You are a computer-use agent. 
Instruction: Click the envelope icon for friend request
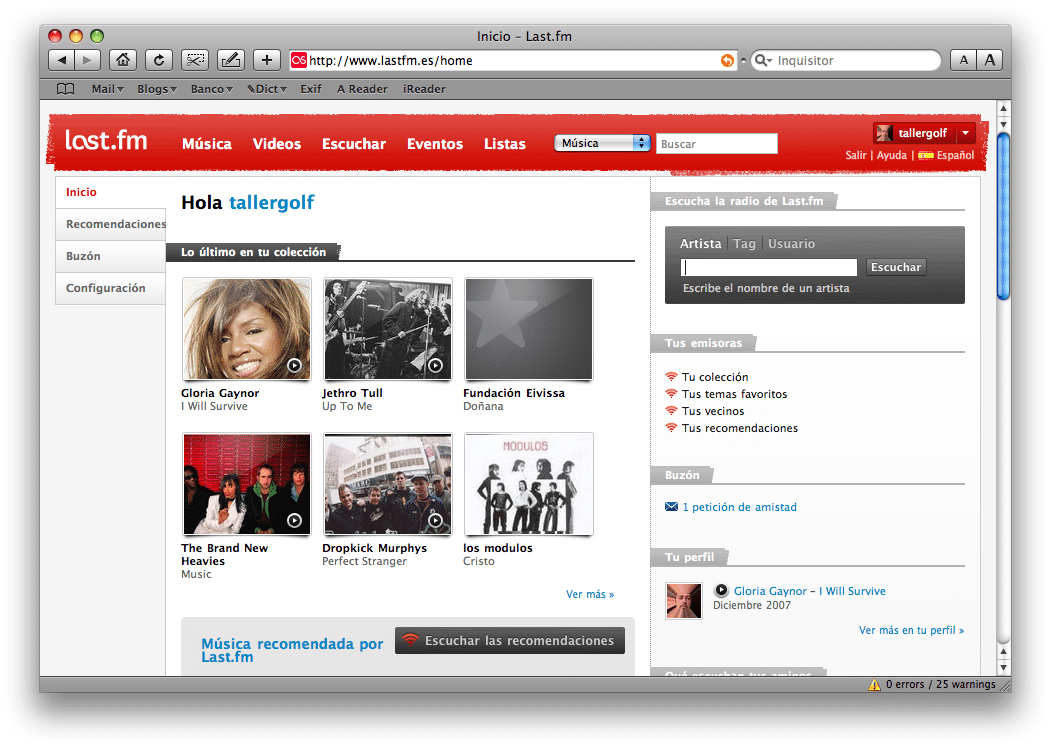coord(671,506)
